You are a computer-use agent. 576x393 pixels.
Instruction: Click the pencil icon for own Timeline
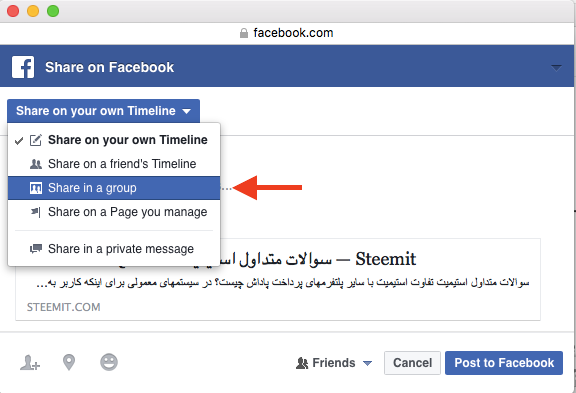36,140
